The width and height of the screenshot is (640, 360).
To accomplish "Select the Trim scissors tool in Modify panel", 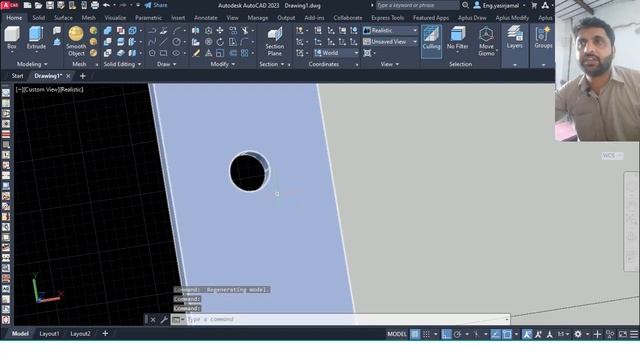I will [x=244, y=31].
